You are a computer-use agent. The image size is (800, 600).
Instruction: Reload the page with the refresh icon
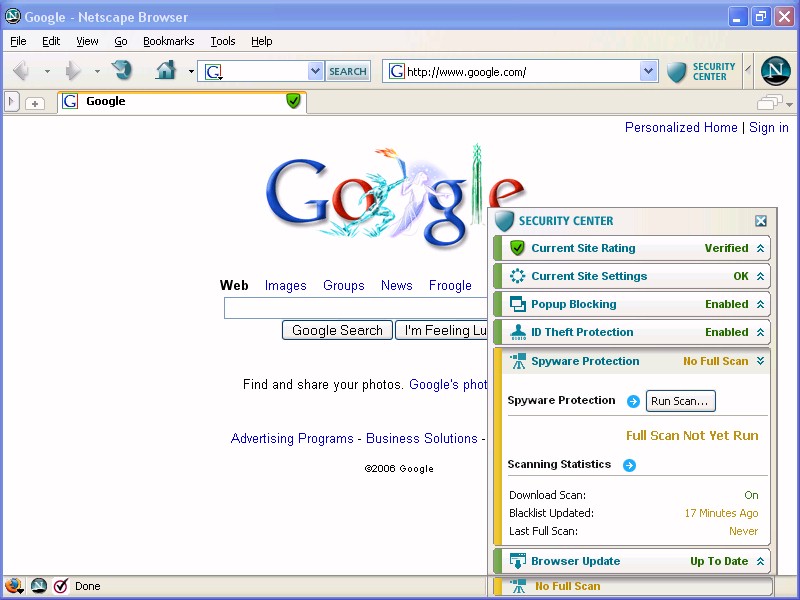point(122,70)
